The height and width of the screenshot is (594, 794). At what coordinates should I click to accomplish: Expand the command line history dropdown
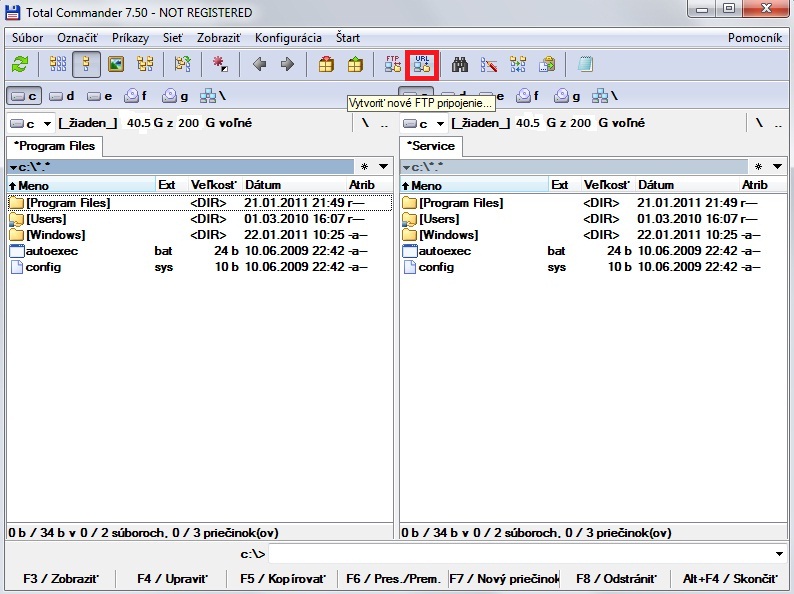779,554
